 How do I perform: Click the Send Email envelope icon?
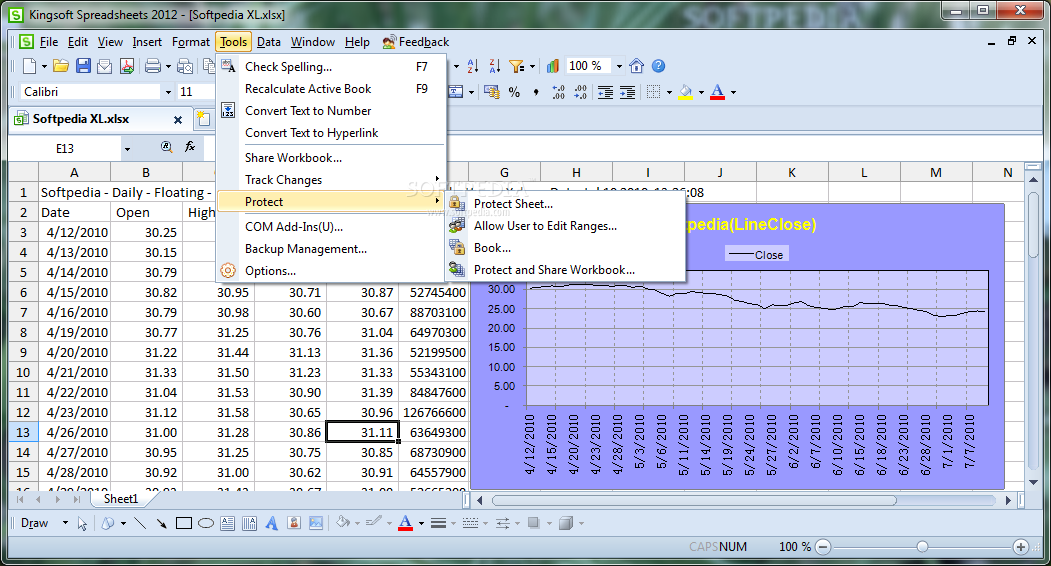point(105,66)
